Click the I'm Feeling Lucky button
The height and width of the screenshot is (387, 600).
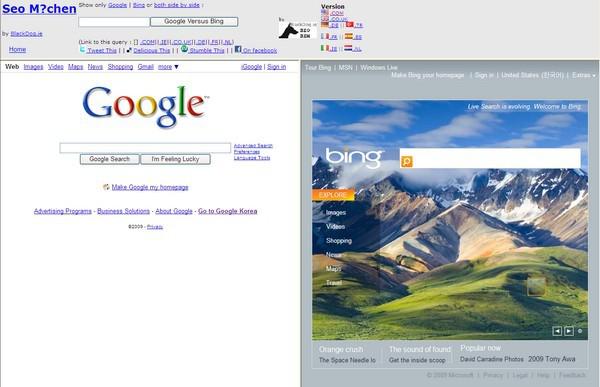175,159
